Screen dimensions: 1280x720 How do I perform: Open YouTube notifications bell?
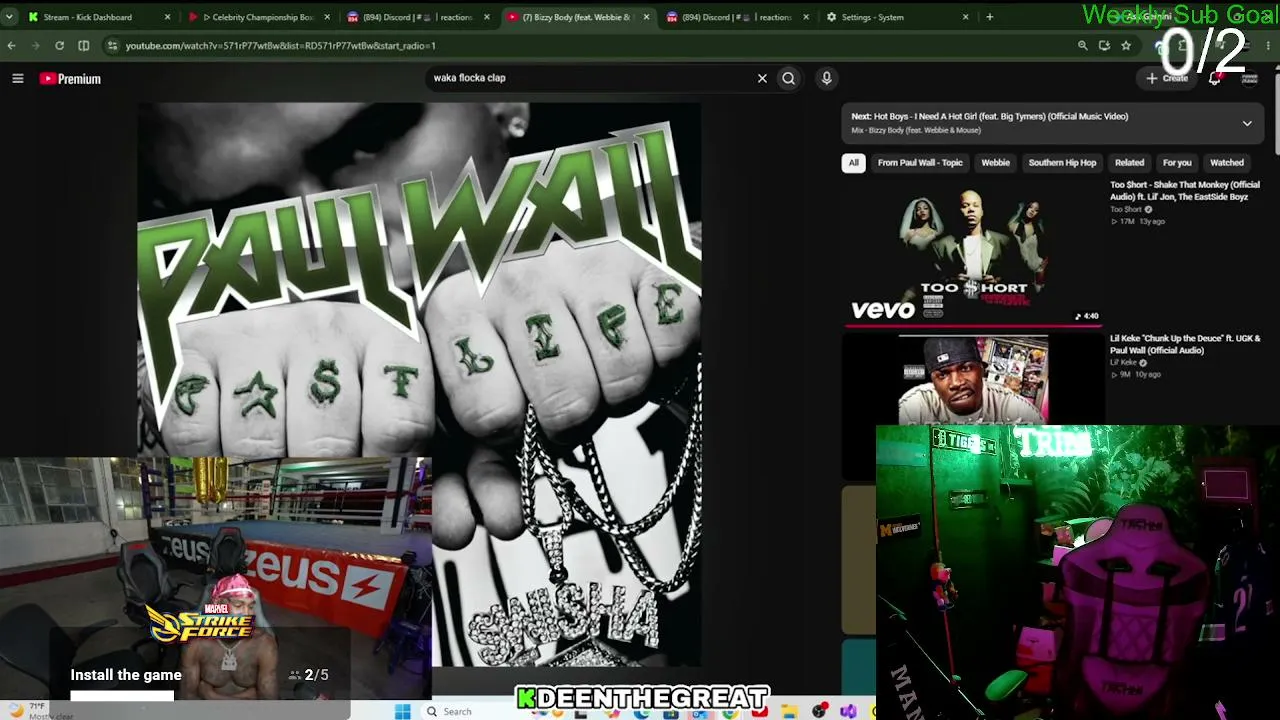pos(1214,79)
